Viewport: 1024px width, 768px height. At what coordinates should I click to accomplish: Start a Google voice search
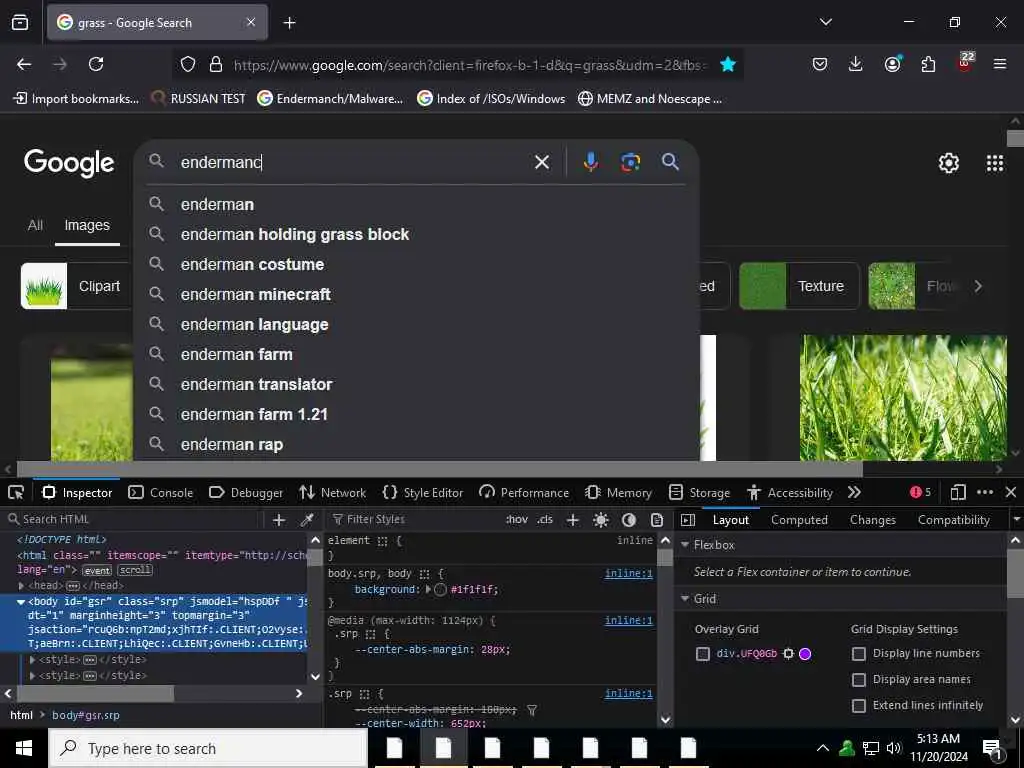pyautogui.click(x=590, y=162)
